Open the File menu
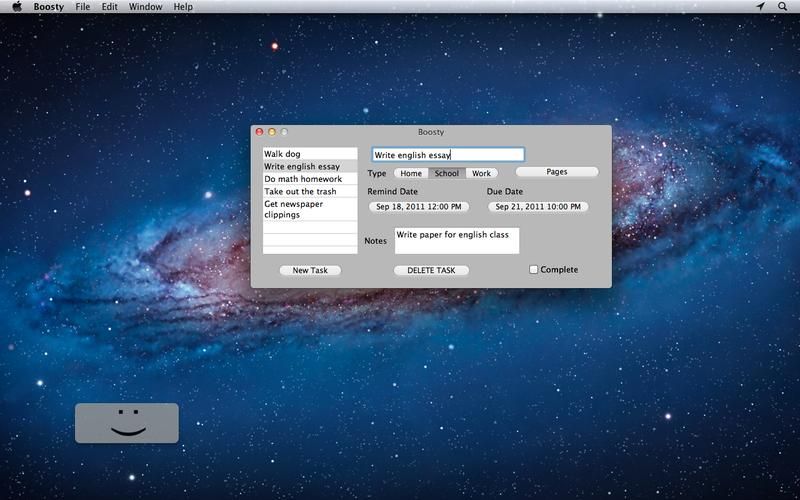Screen dimensions: 800x500 [83, 7]
